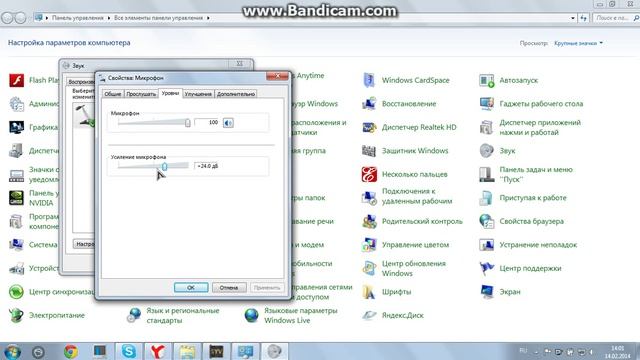
Task: Open Панель задач и меню Пуск icon
Action: (x=487, y=174)
